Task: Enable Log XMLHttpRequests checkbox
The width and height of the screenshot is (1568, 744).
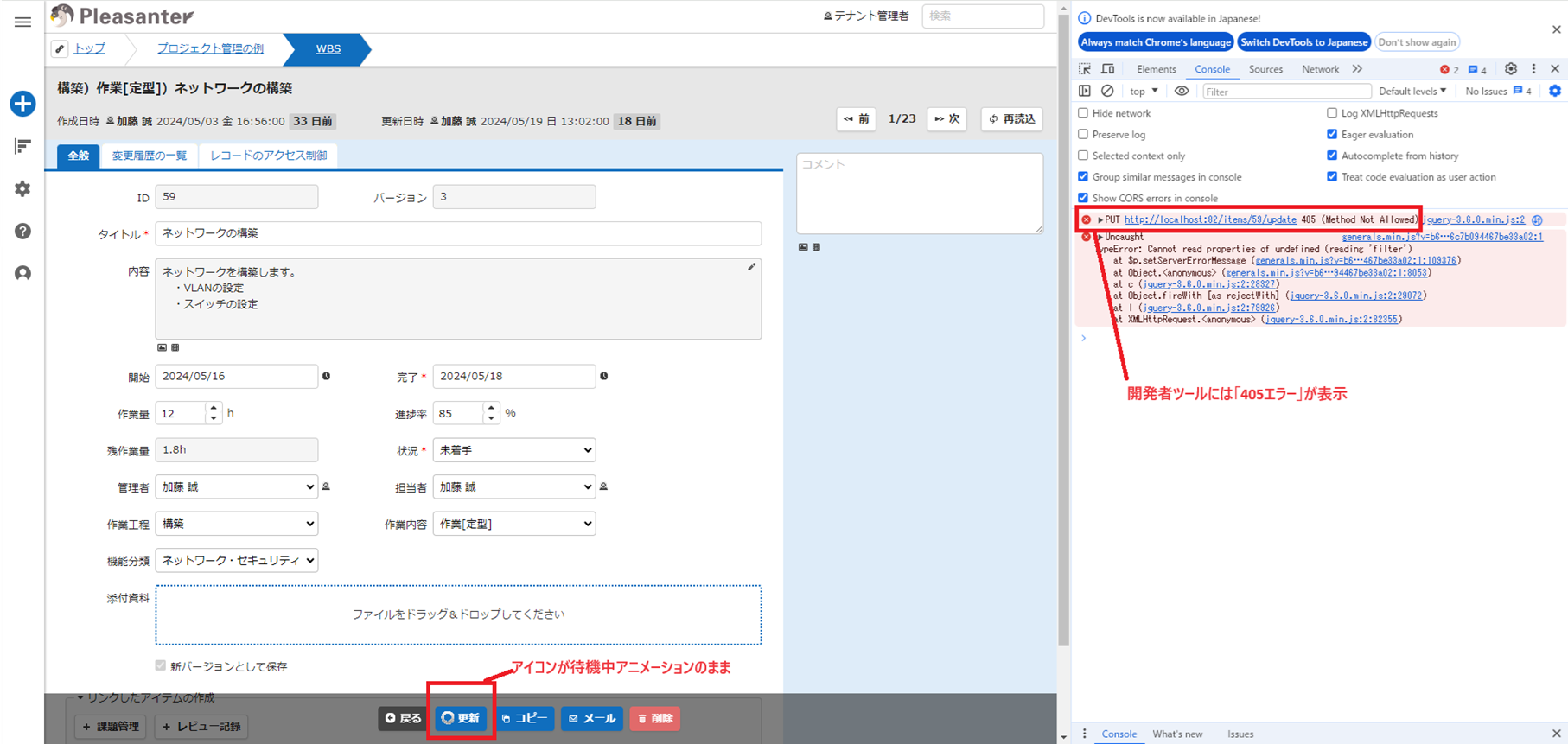Action: (x=1332, y=113)
